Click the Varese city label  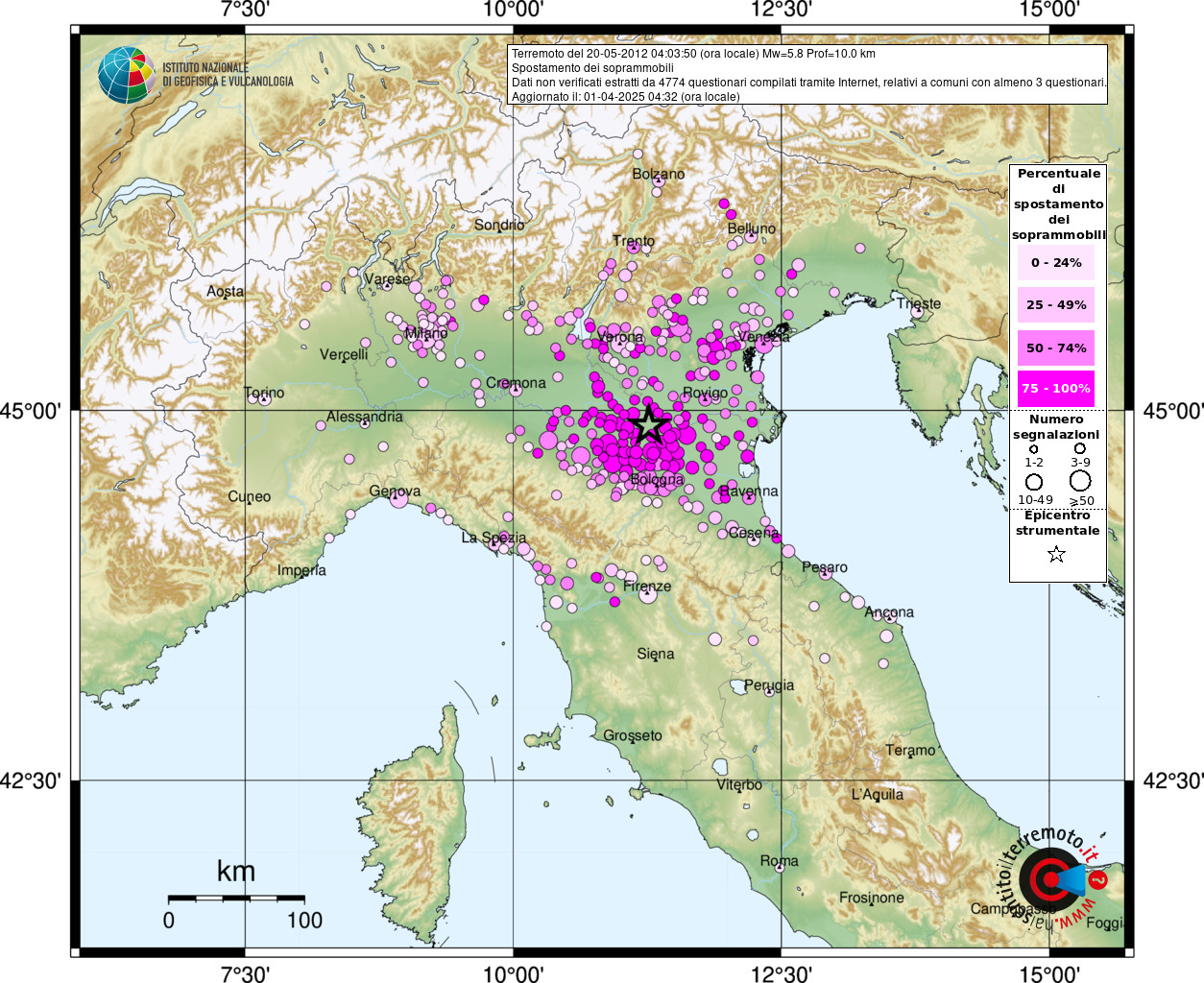(x=387, y=279)
